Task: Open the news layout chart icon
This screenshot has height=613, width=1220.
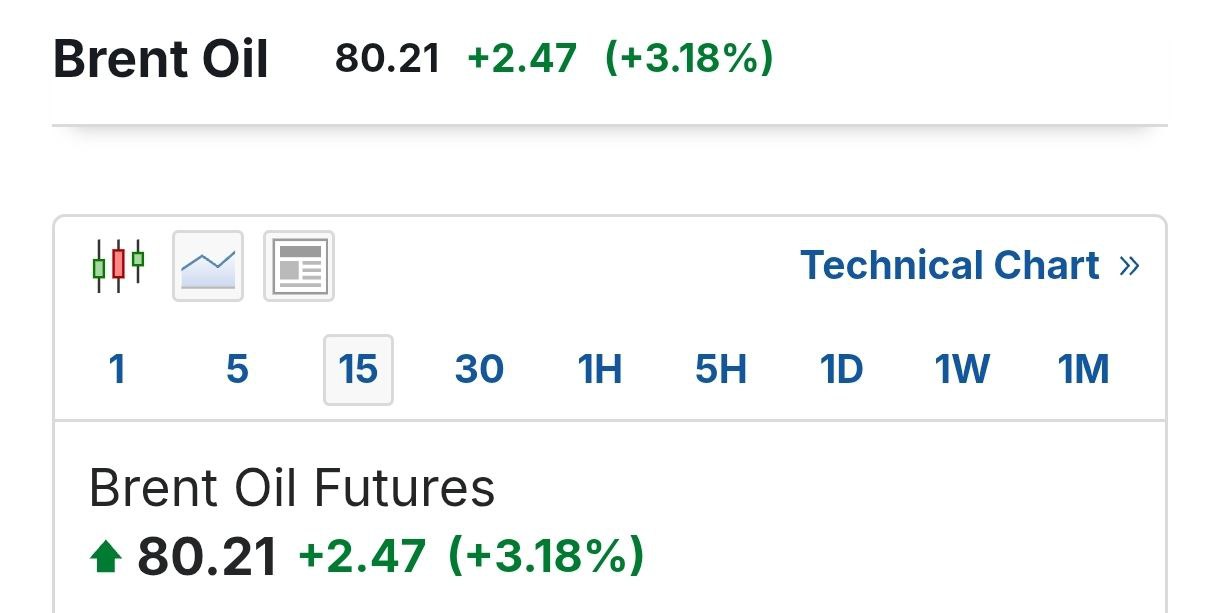Action: pos(298,266)
